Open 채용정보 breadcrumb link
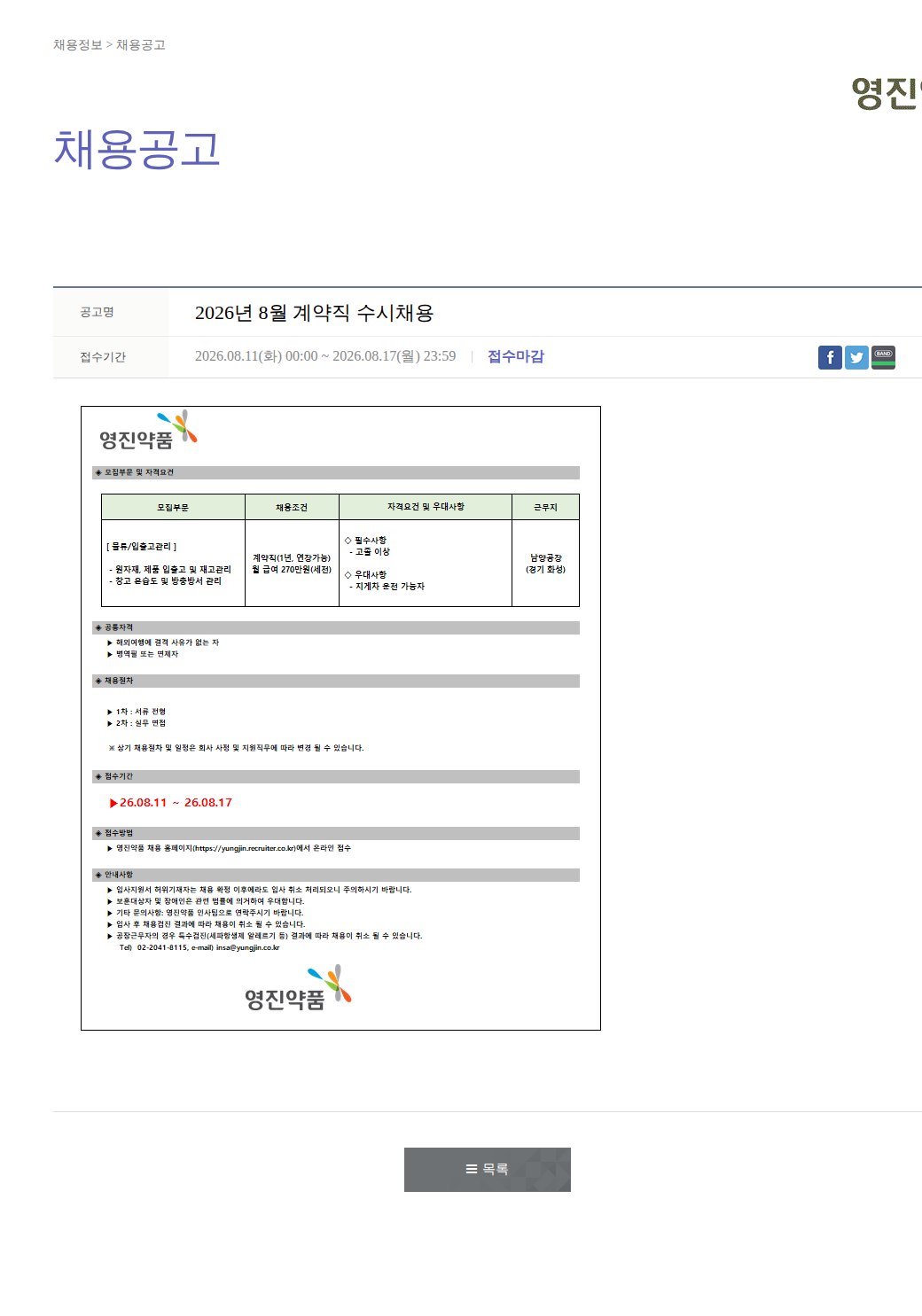 pyautogui.click(x=77, y=45)
